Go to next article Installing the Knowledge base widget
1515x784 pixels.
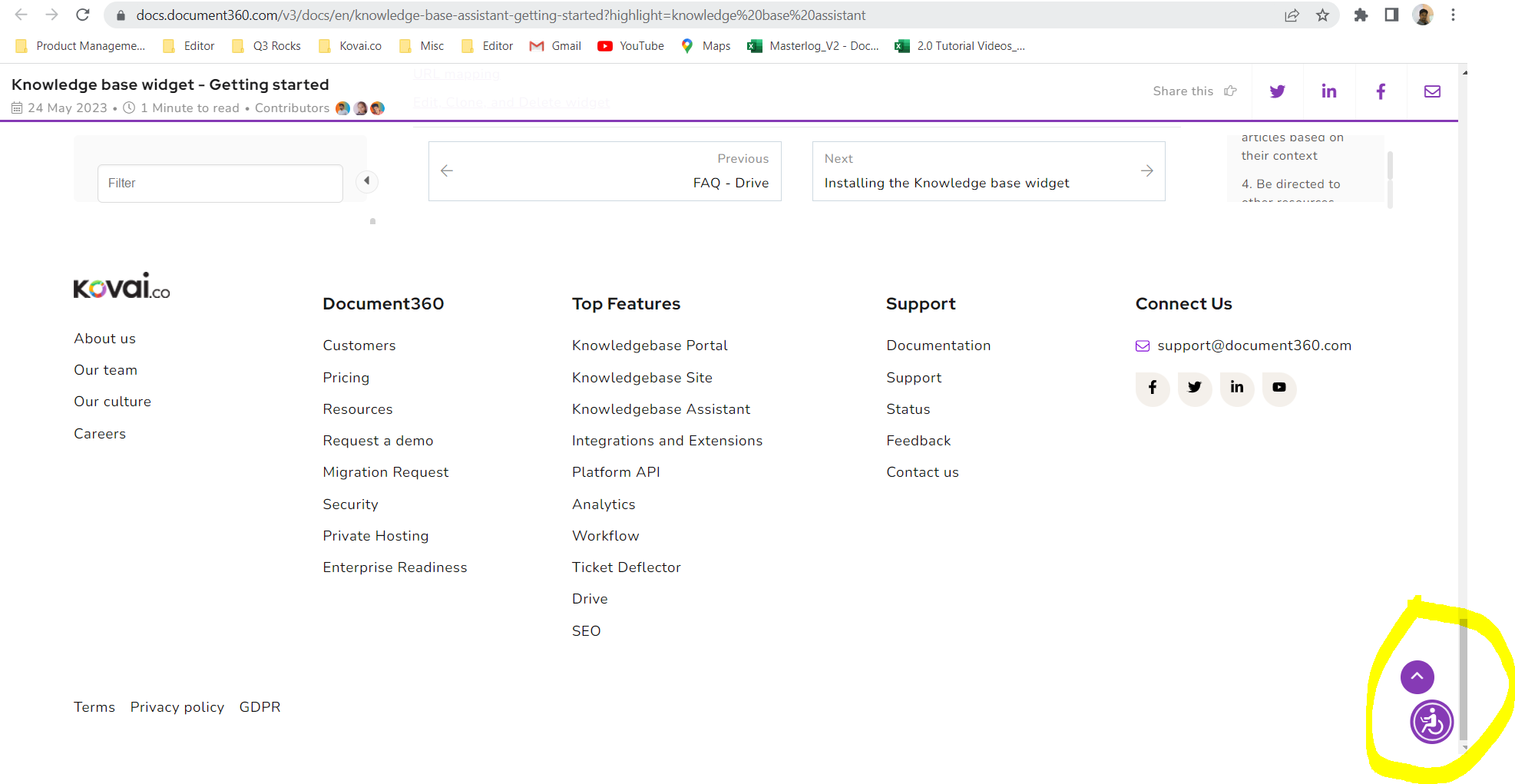click(988, 171)
